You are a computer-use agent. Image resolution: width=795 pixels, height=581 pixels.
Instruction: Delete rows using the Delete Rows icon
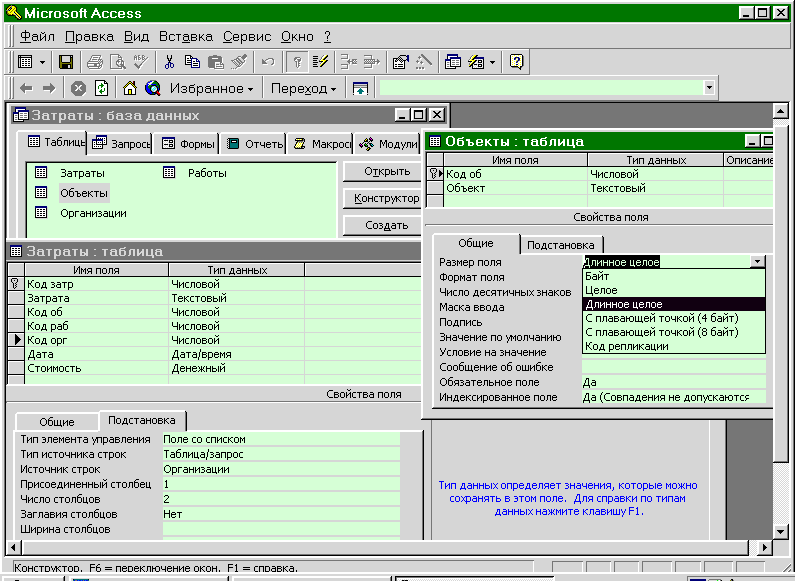coord(371,62)
